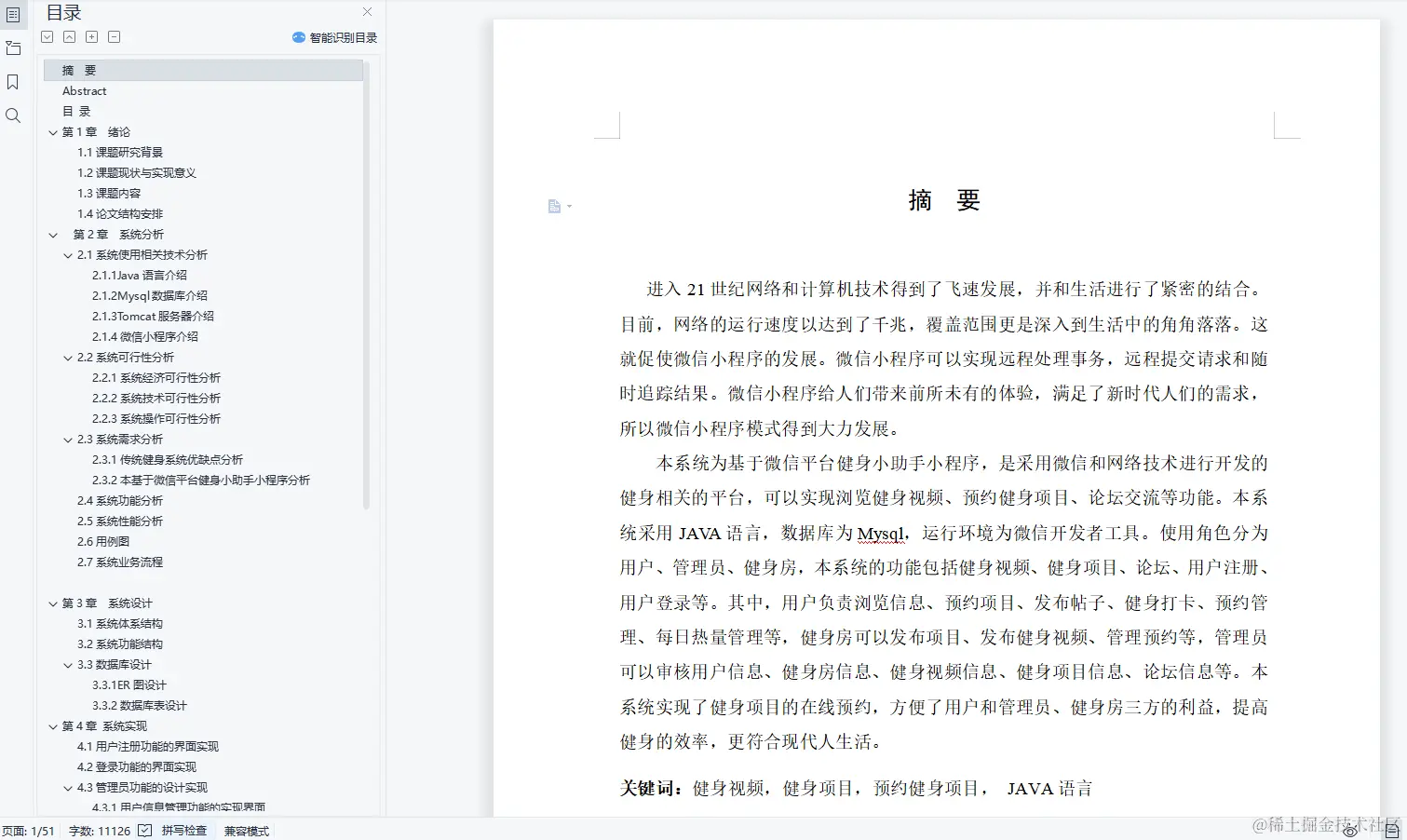
Task: Open 2.1.3Tomcat 服务器介绍 heading
Action: point(153,317)
